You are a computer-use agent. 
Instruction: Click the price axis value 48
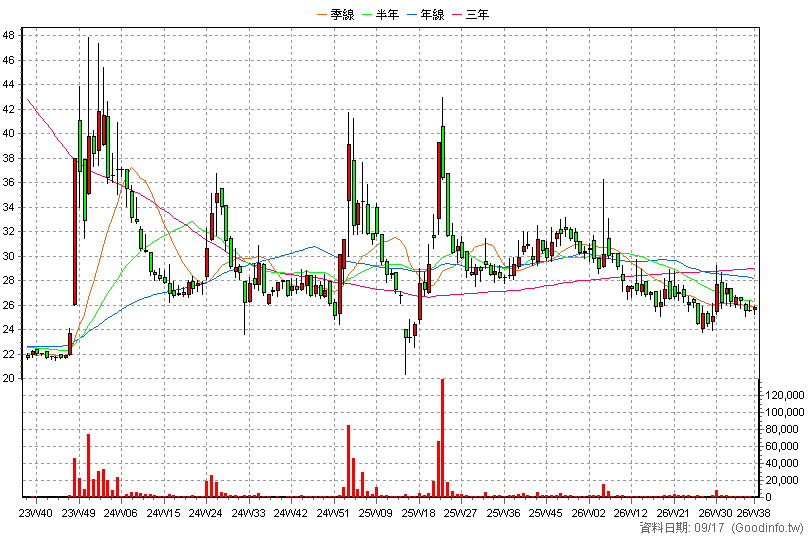click(8, 36)
